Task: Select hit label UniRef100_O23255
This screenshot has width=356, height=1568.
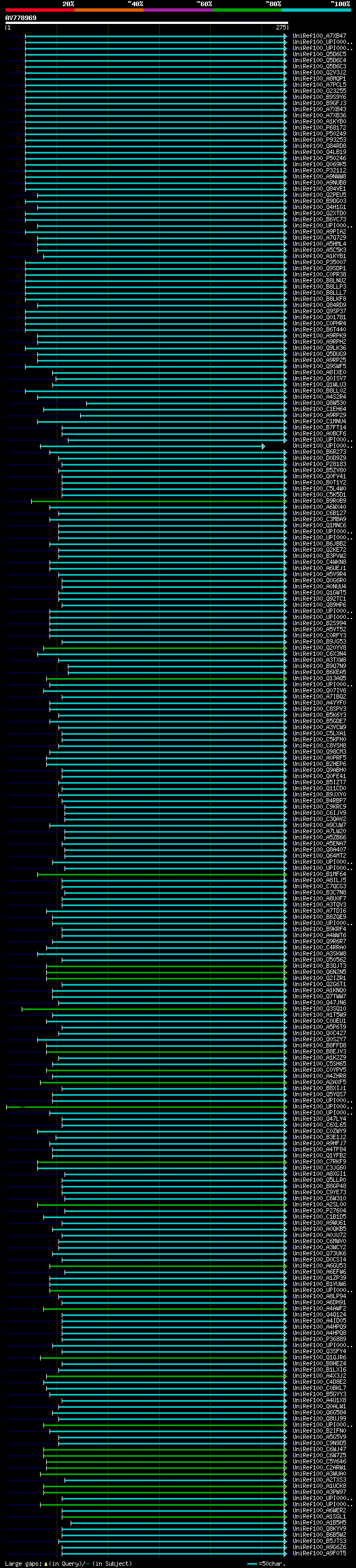Action: [319, 91]
